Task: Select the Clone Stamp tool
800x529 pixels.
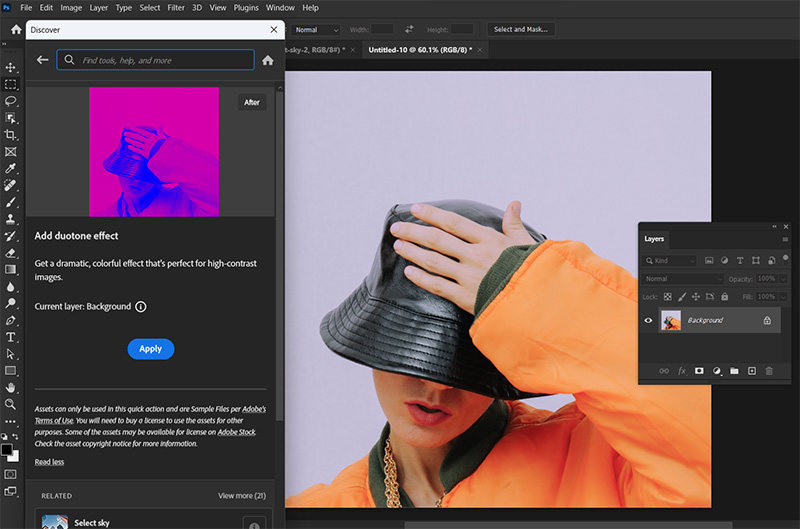Action: pyautogui.click(x=11, y=219)
